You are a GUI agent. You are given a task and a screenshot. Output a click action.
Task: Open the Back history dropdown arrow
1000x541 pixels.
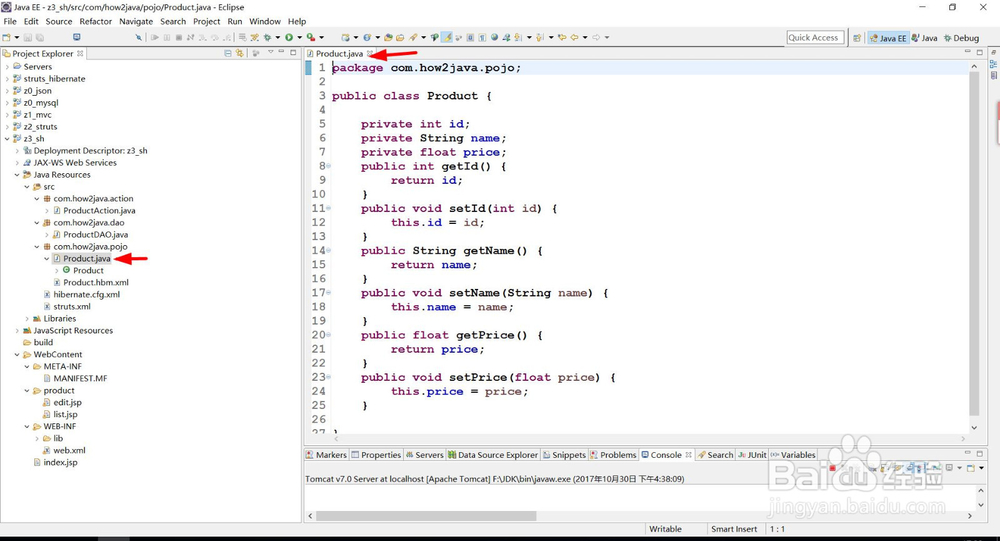585,38
